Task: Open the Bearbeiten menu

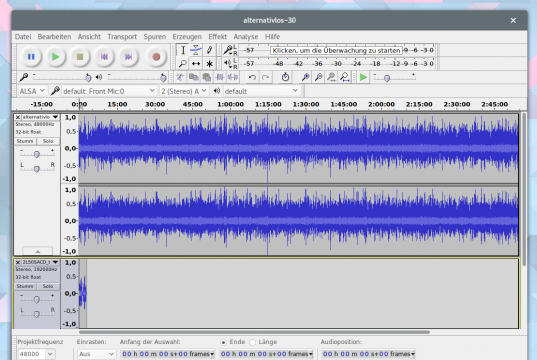Action: pyautogui.click(x=54, y=37)
